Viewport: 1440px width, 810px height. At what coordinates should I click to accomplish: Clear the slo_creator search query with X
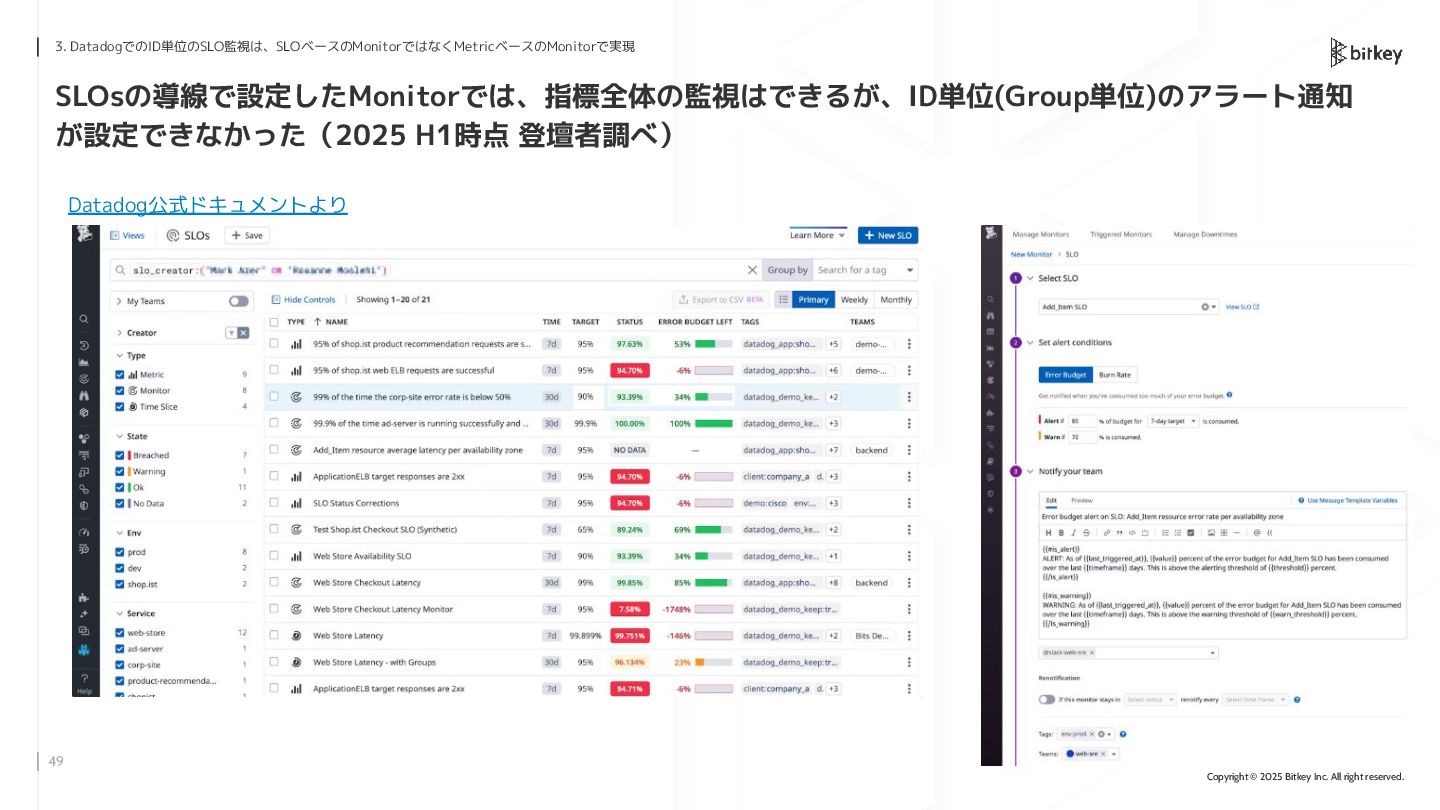[x=752, y=270]
